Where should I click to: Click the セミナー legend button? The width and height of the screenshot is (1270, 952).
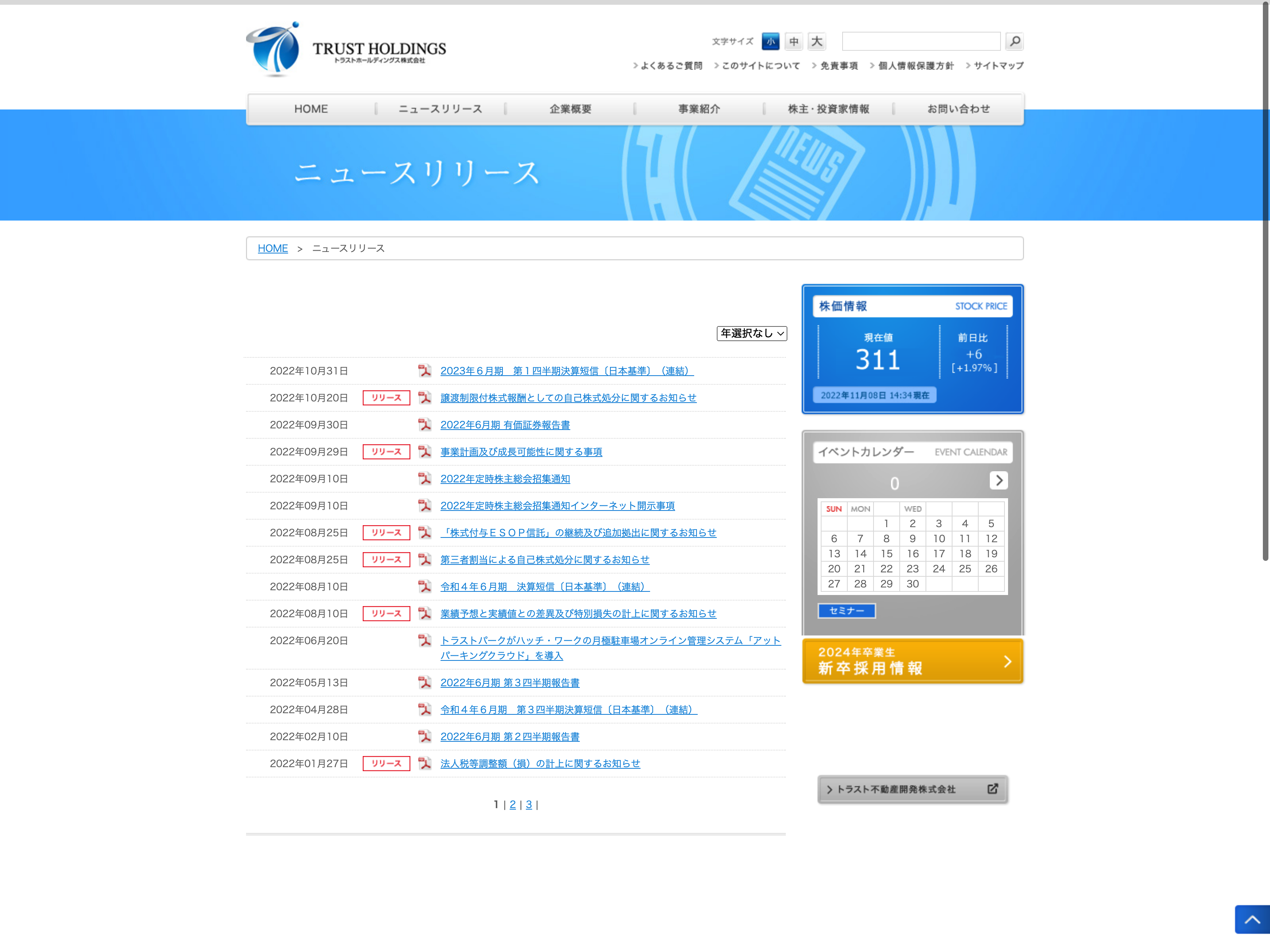click(846, 610)
